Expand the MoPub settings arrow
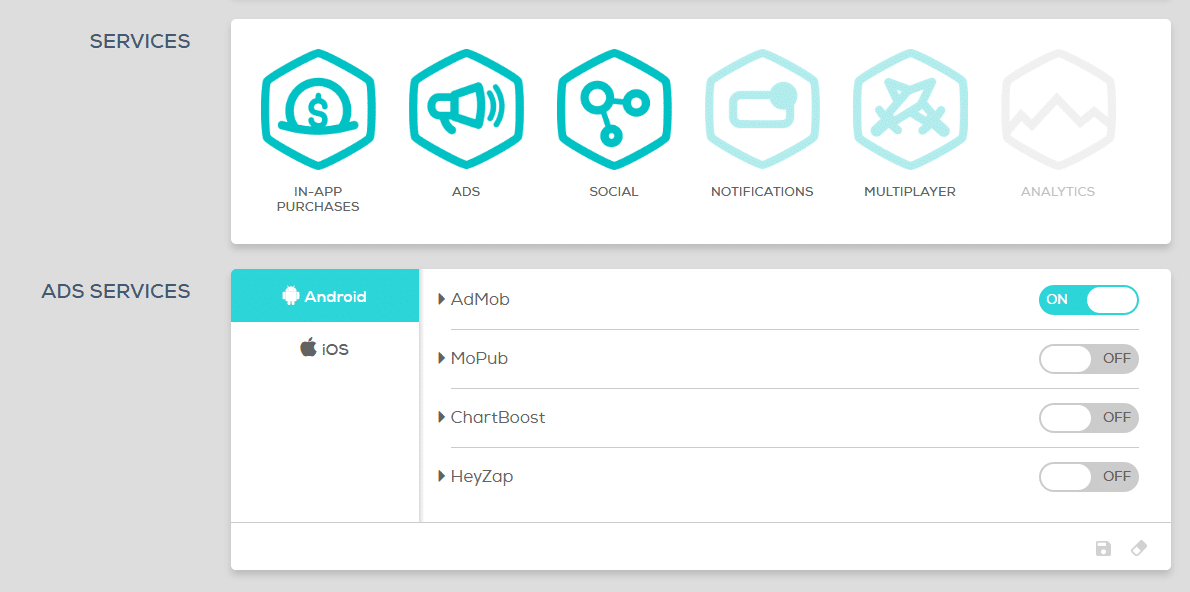1190x592 pixels. pyautogui.click(x=442, y=358)
